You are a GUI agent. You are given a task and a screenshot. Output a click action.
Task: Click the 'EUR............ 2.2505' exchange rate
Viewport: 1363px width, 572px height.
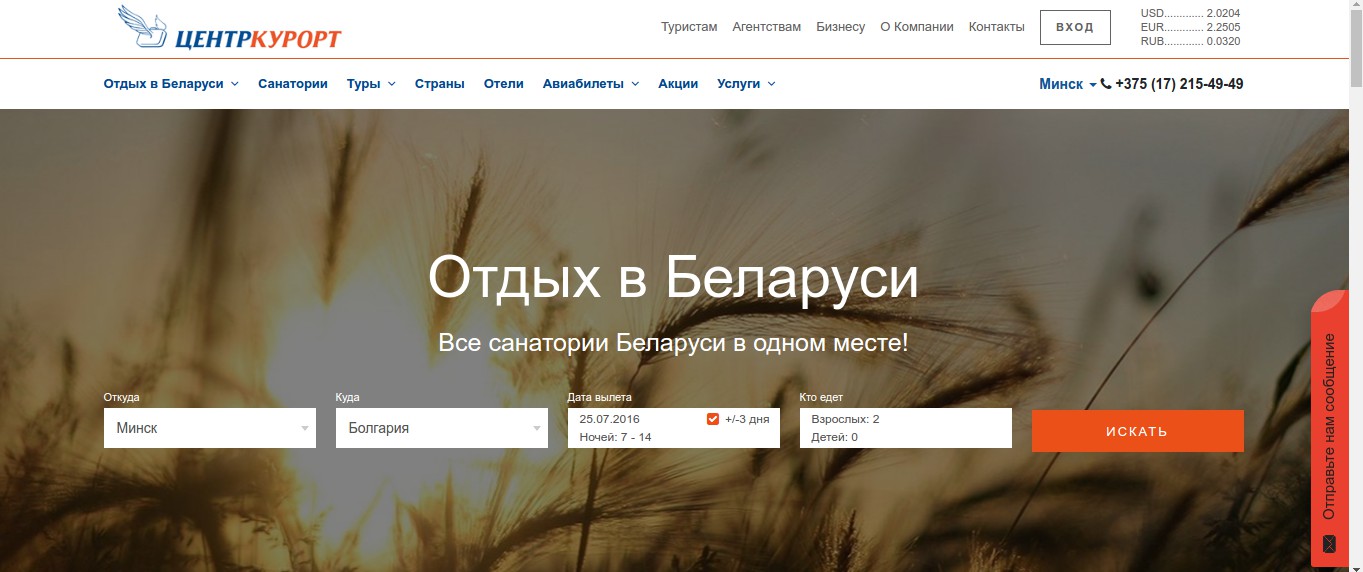click(1190, 27)
